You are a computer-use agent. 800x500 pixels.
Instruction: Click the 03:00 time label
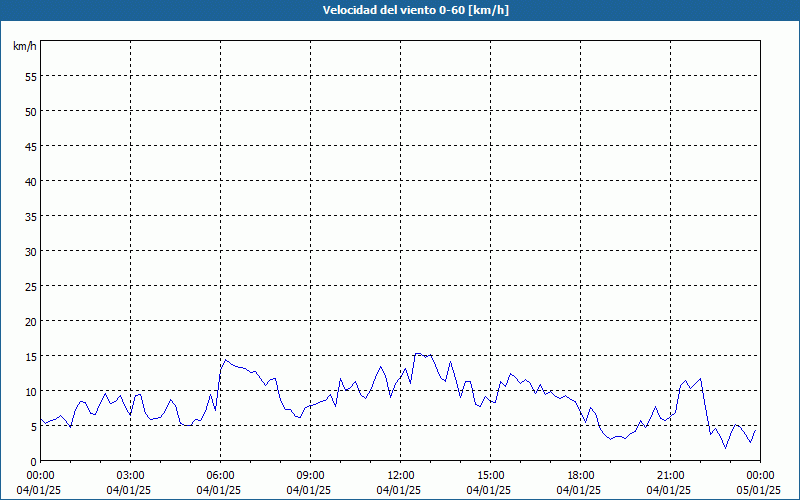[x=131, y=476]
